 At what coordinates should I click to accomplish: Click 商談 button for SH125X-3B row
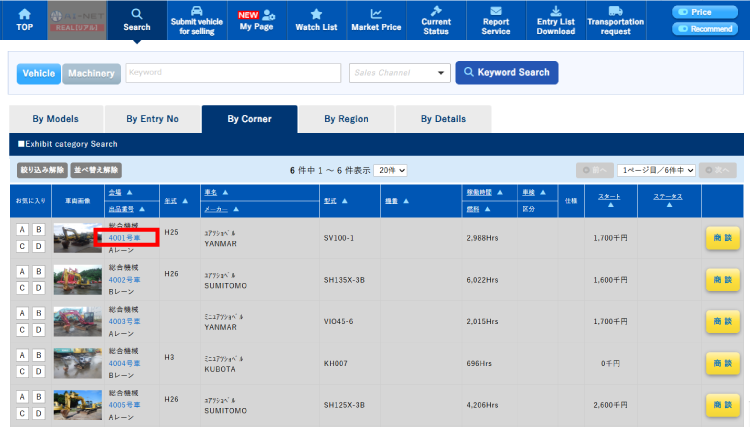[723, 405]
